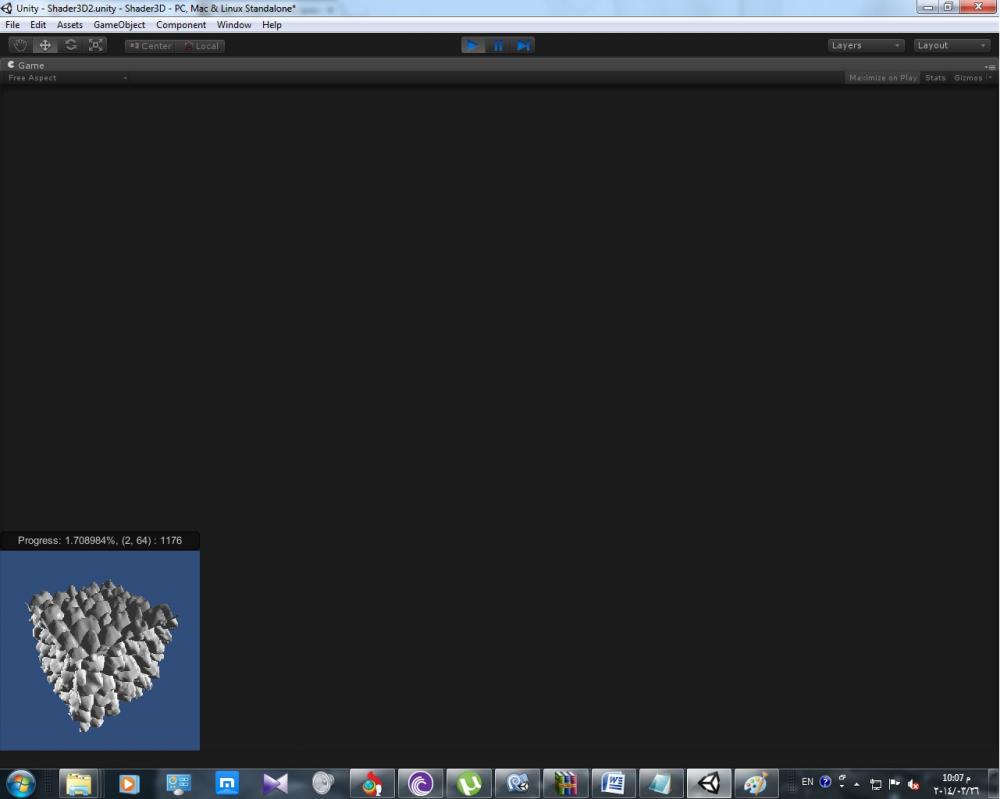
Task: Open the Component menu
Action: tap(181, 25)
